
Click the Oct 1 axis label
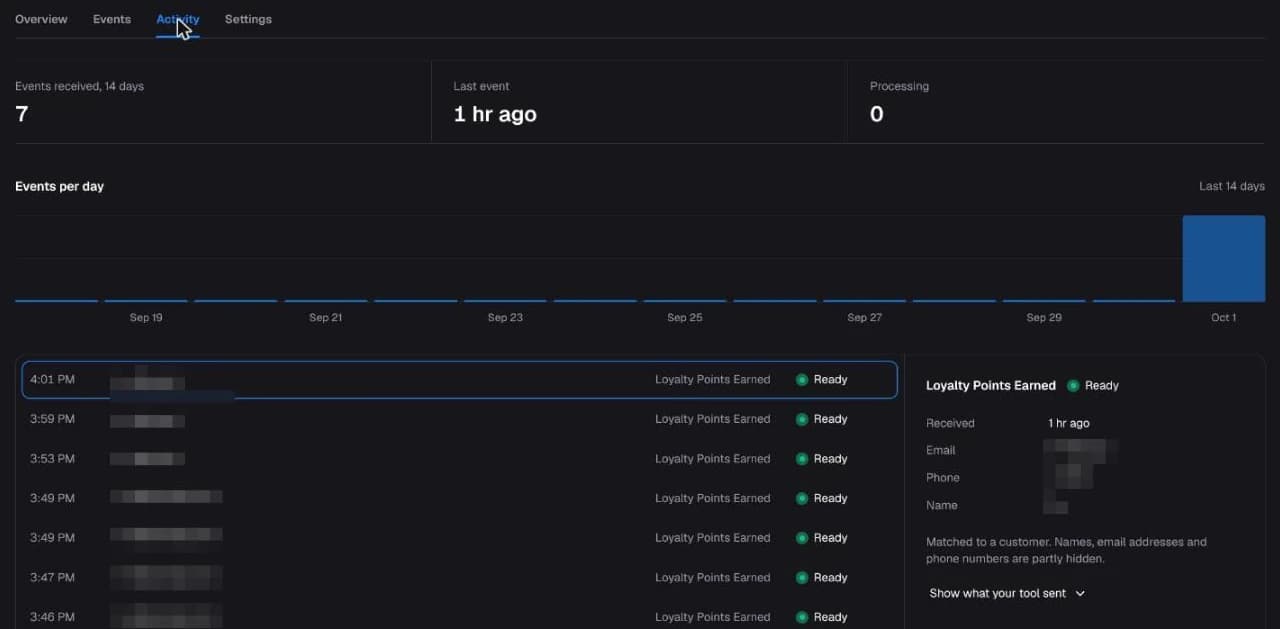1223,317
